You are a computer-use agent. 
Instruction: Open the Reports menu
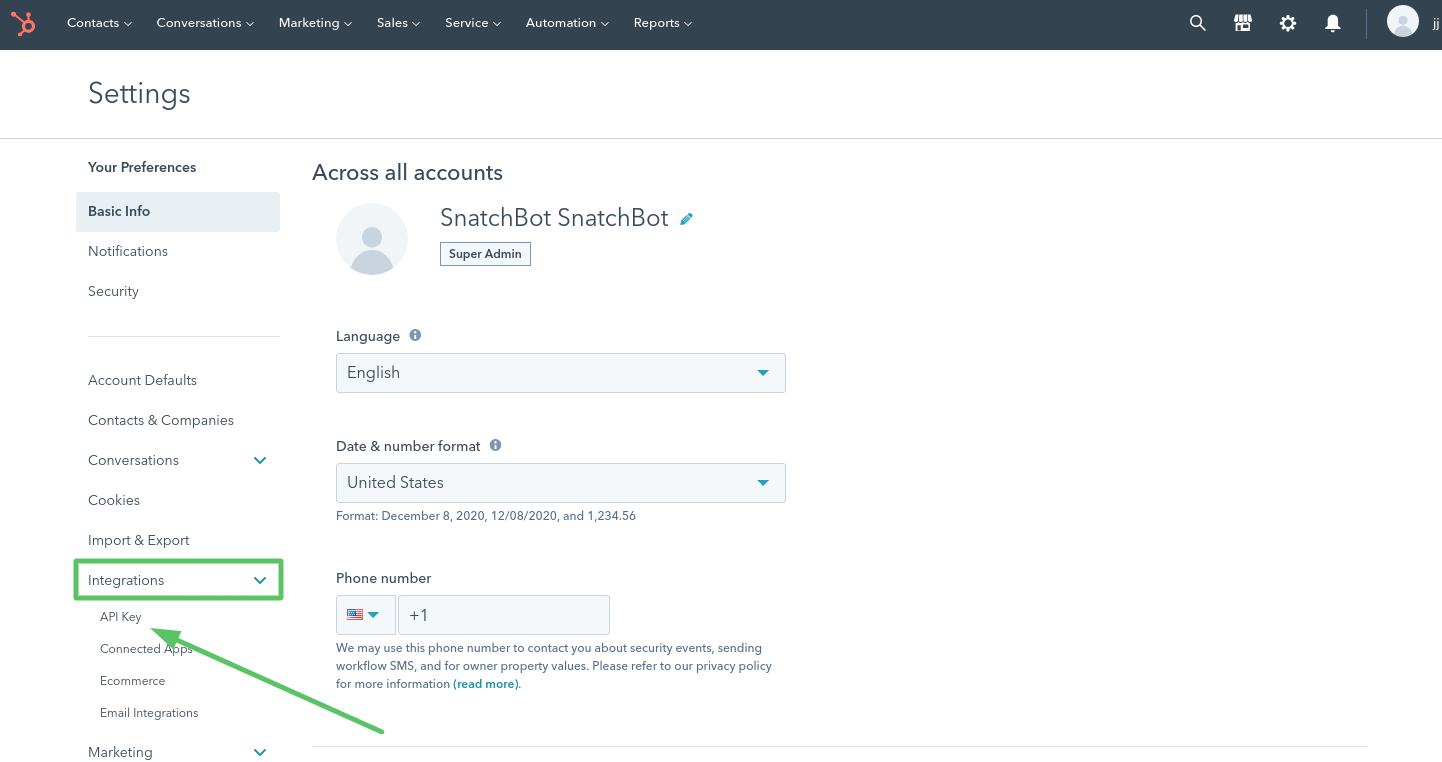662,23
